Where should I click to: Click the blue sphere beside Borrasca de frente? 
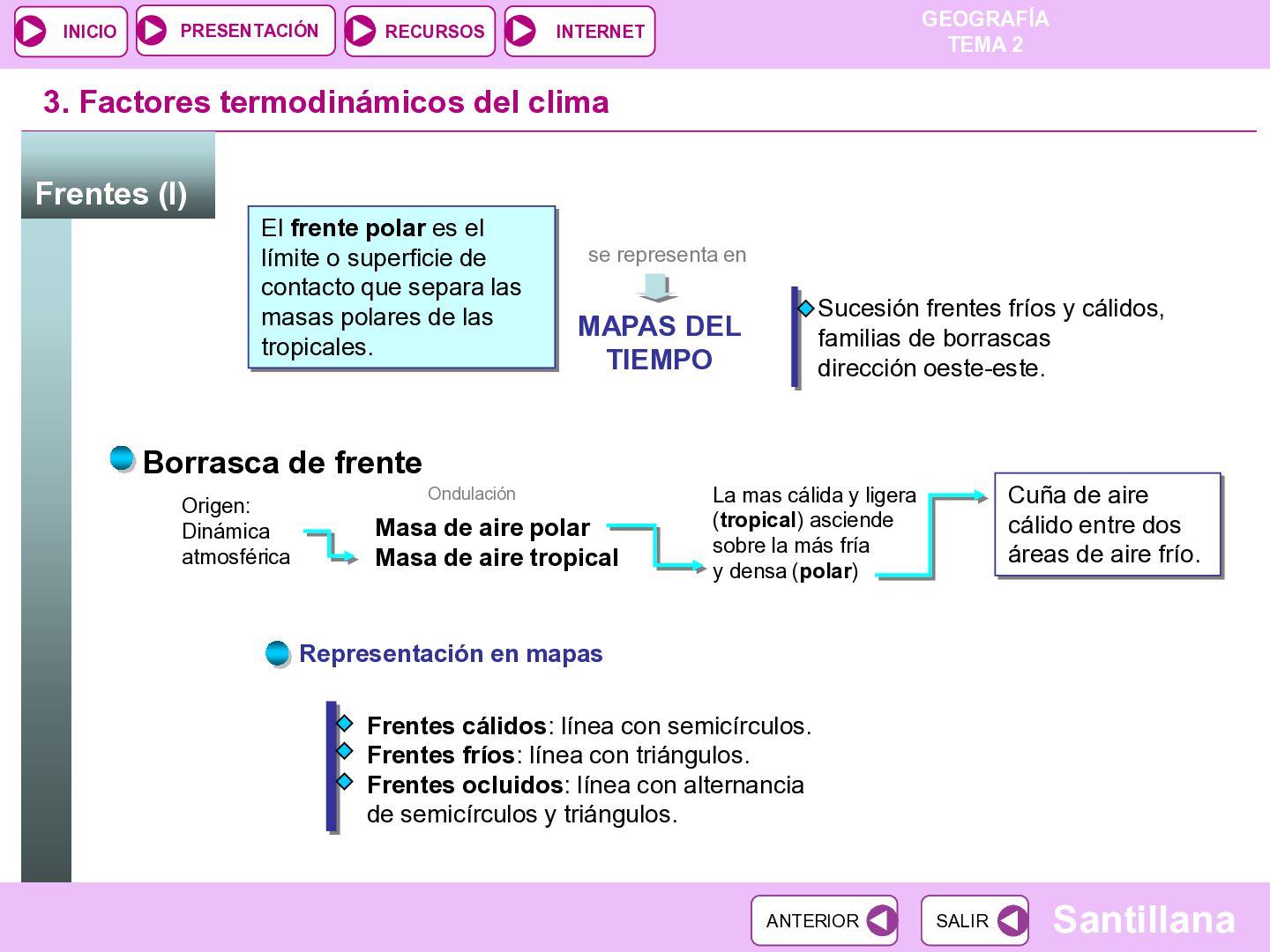pyautogui.click(x=123, y=459)
